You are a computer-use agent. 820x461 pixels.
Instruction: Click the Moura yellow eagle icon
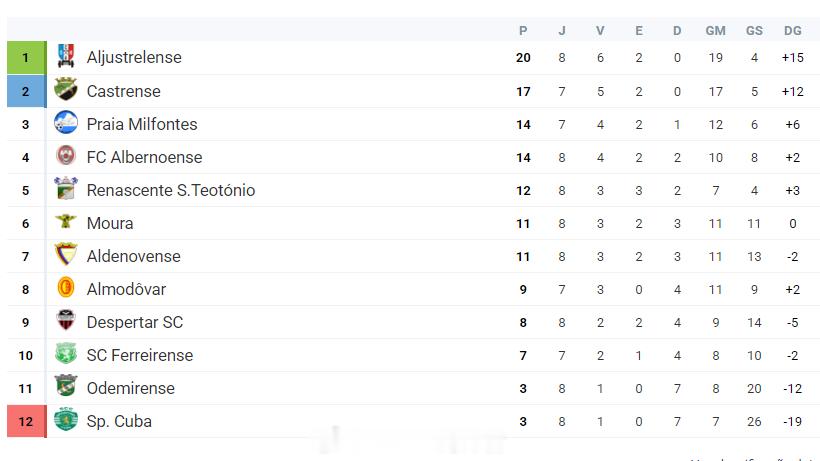click(x=66, y=222)
